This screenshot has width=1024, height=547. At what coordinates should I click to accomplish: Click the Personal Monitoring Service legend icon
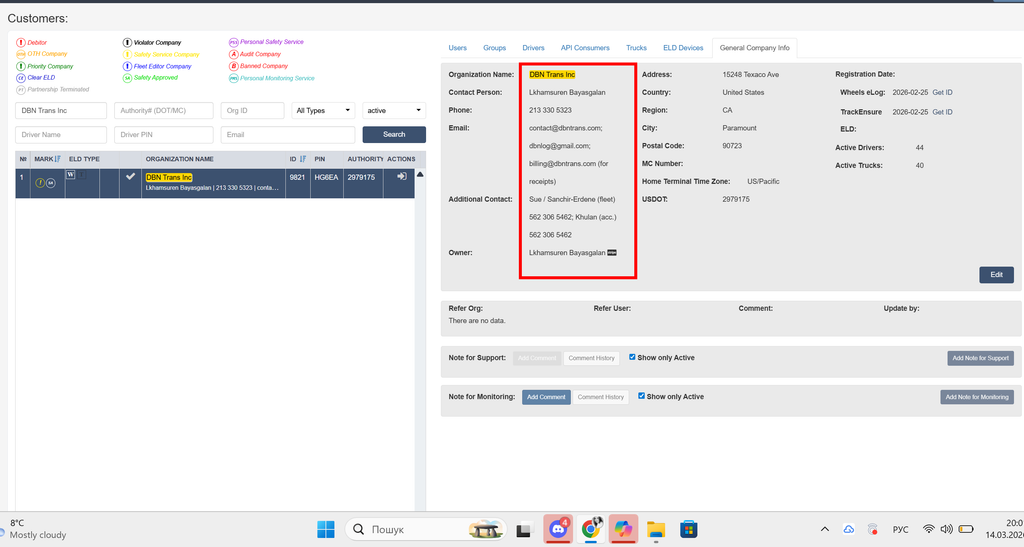pyautogui.click(x=233, y=78)
